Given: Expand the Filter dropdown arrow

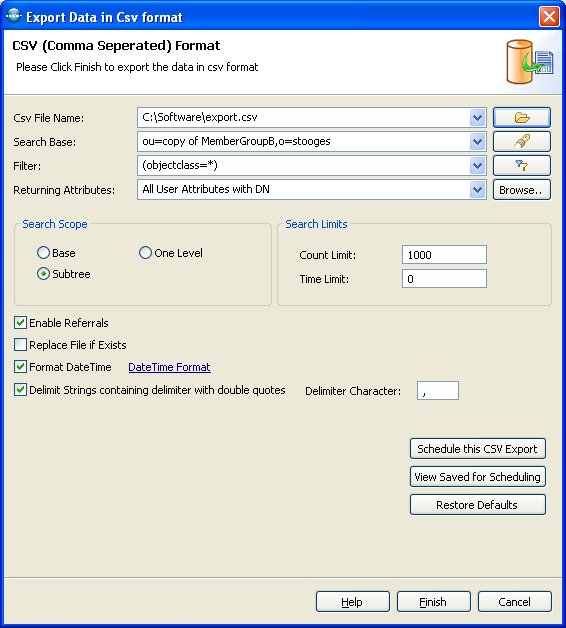Looking at the screenshot, I should click(477, 166).
